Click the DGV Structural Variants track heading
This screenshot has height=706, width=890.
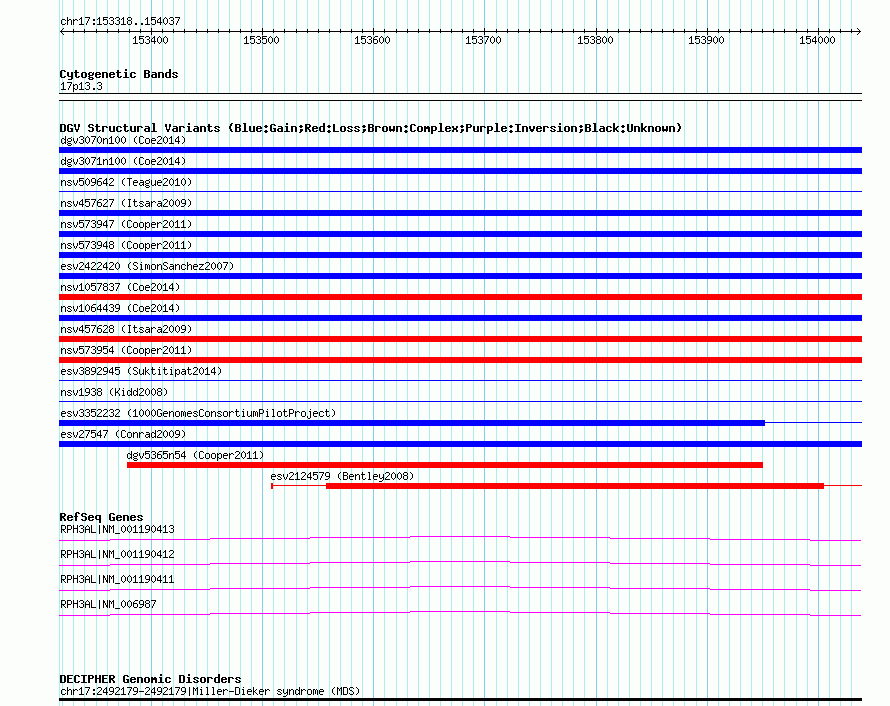coord(371,128)
